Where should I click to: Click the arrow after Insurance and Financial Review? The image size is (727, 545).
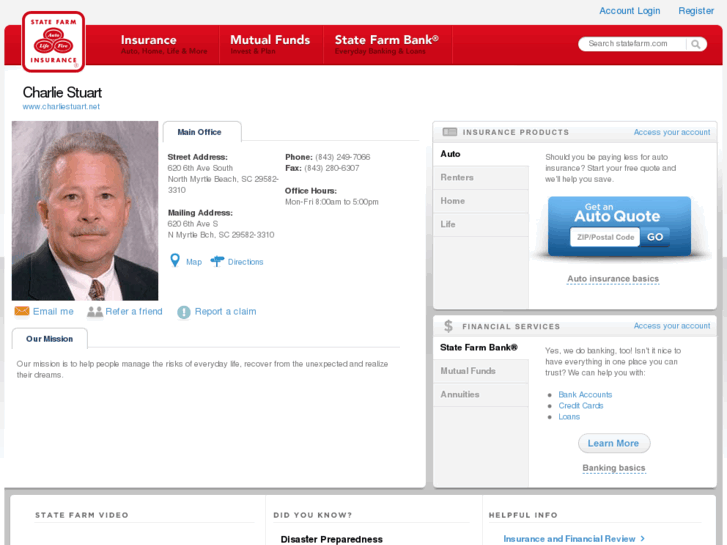click(x=643, y=539)
